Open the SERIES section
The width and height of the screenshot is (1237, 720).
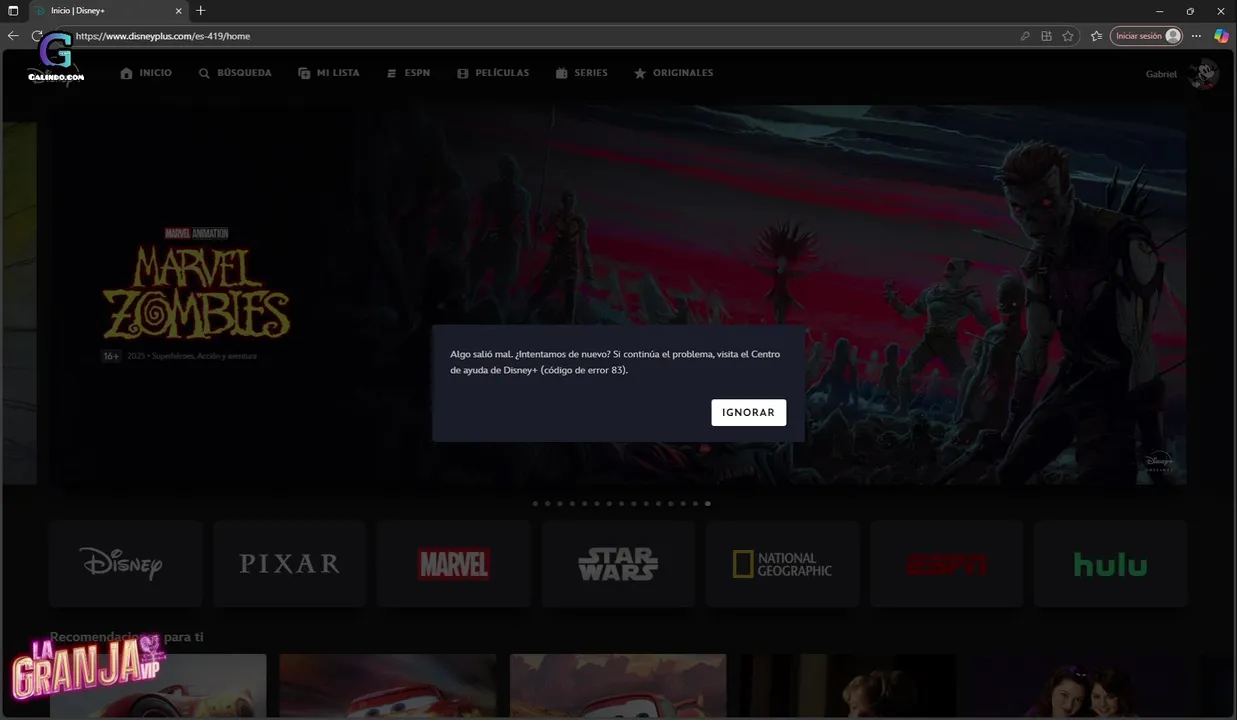[582, 73]
